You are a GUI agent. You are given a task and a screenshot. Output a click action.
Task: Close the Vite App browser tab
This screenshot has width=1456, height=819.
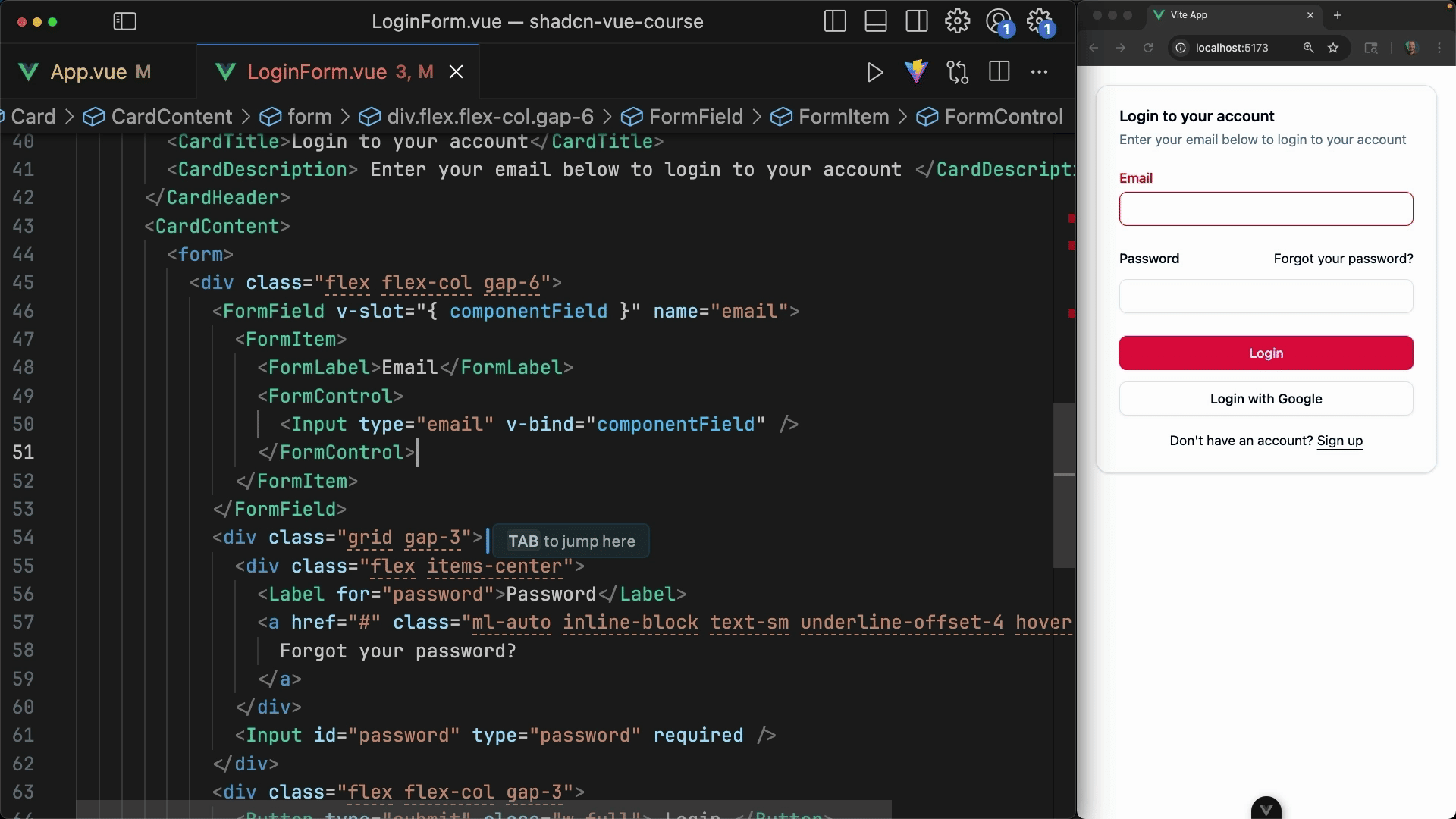point(1310,15)
